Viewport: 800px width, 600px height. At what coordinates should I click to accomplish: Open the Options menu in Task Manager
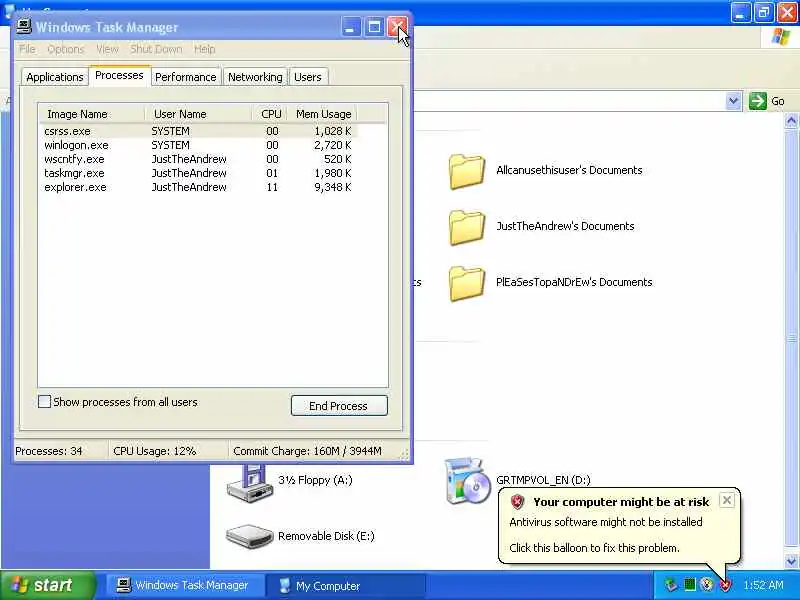pyautogui.click(x=65, y=49)
